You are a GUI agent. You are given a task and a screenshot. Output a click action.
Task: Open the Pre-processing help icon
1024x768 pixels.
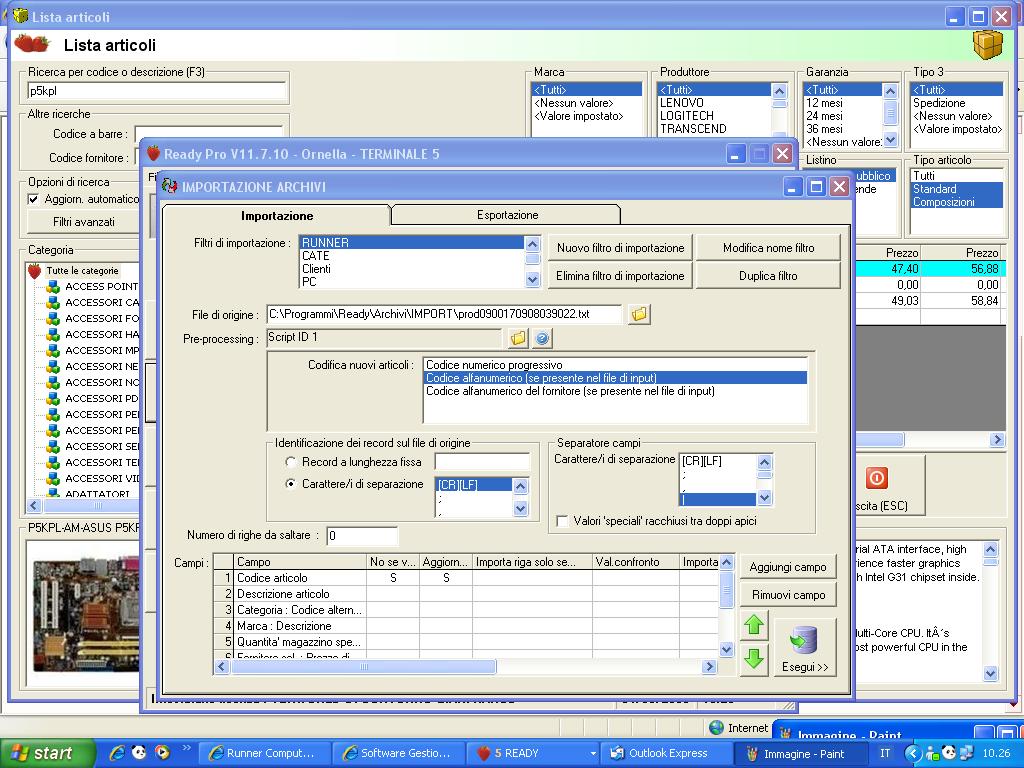click(x=542, y=338)
